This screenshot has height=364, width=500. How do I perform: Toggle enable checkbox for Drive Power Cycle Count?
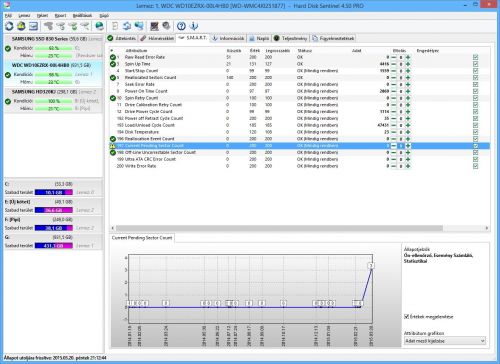click(476, 112)
